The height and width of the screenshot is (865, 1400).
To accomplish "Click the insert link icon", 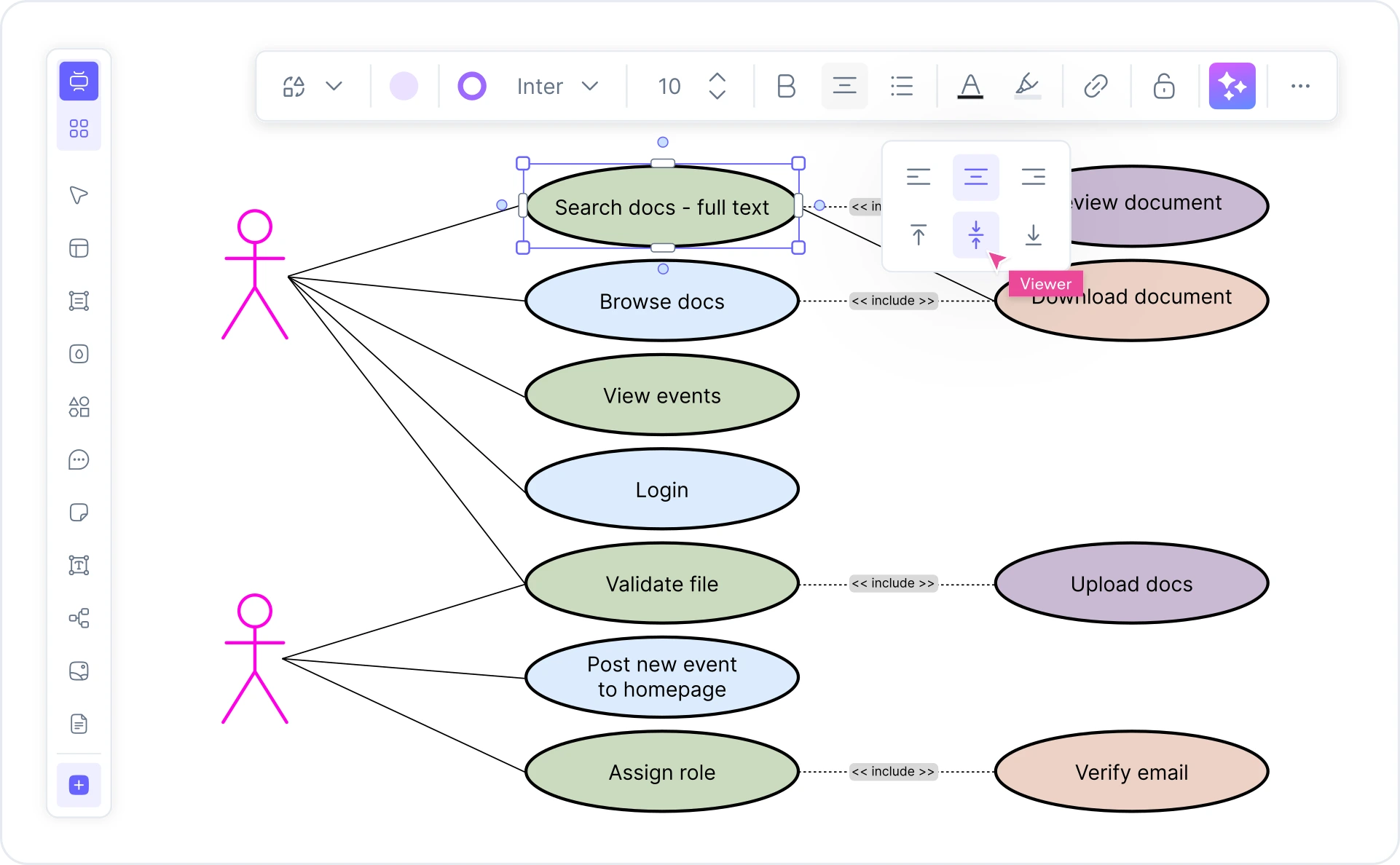I will point(1096,86).
